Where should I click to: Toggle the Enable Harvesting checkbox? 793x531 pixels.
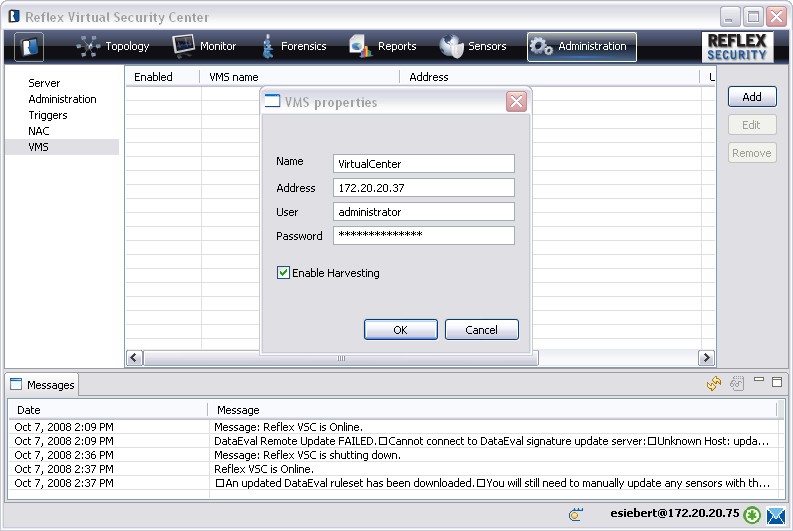click(284, 273)
